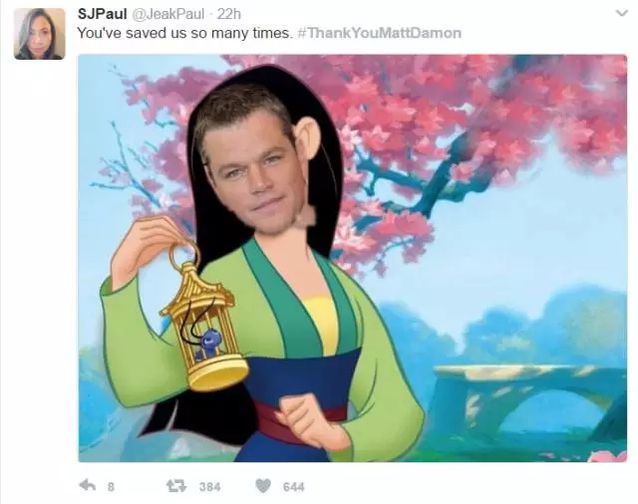Open the #ThankYouMattDamon hashtag
Image resolution: width=638 pixels, height=504 pixels.
coord(380,33)
